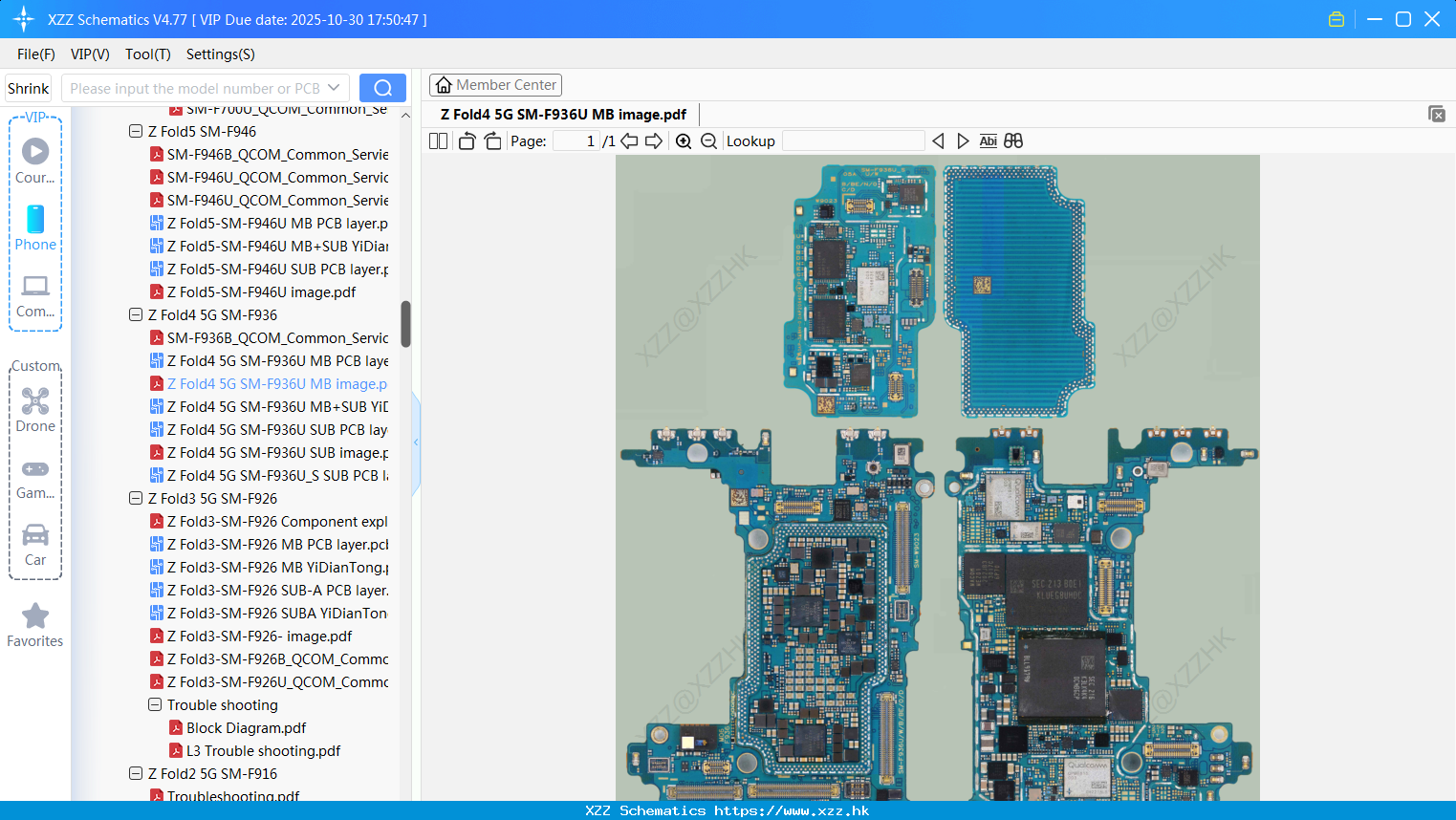Select the Z Fold4 MB image.pdf tab
This screenshot has height=820, width=1456.
(x=563, y=115)
